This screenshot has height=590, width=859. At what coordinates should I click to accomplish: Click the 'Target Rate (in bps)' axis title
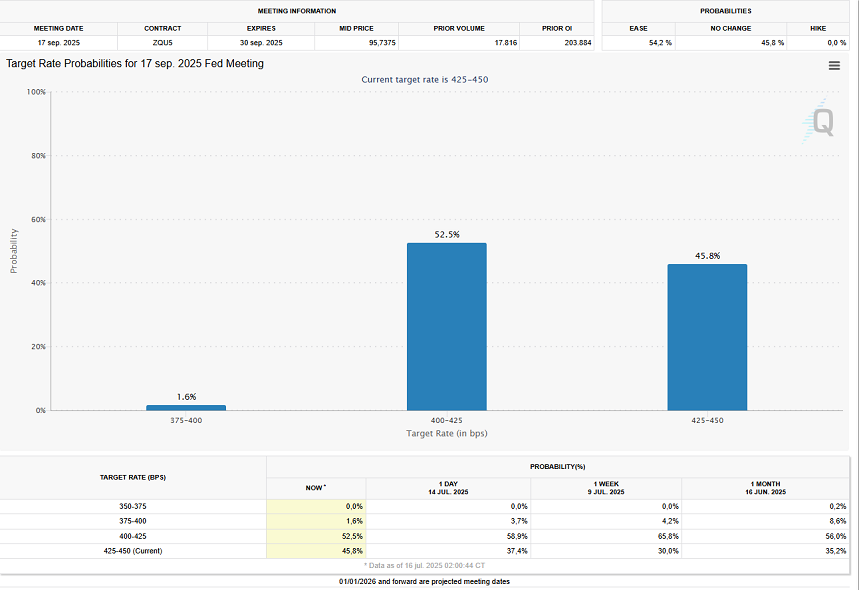click(x=446, y=433)
